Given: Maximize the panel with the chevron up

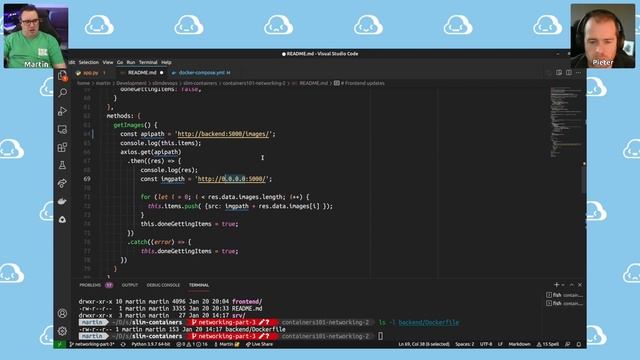Looking at the screenshot, I should (x=571, y=285).
